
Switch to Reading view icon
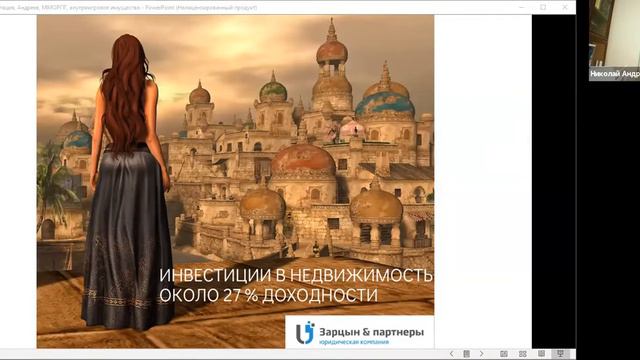(541, 353)
